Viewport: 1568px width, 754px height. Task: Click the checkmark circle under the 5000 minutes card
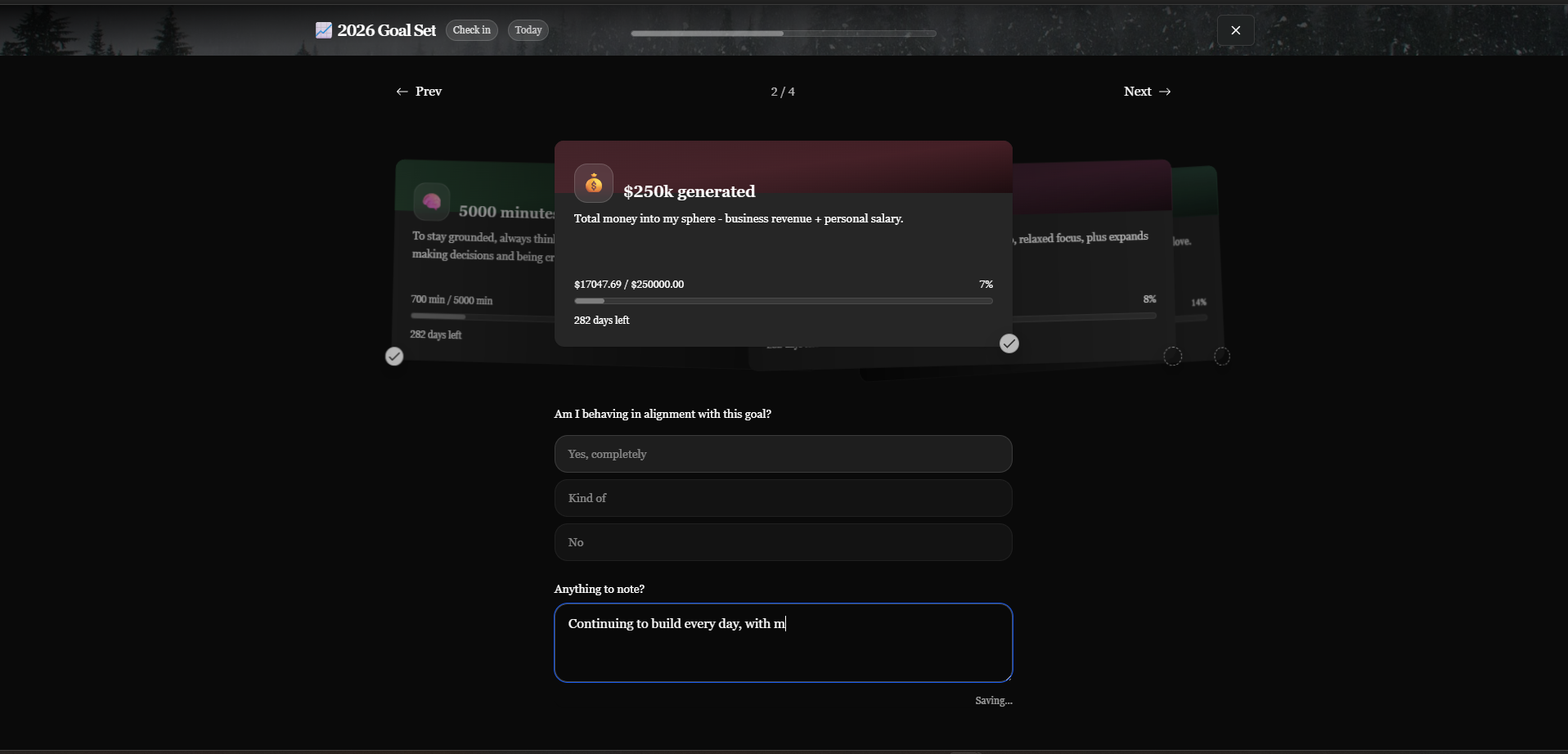coord(394,356)
